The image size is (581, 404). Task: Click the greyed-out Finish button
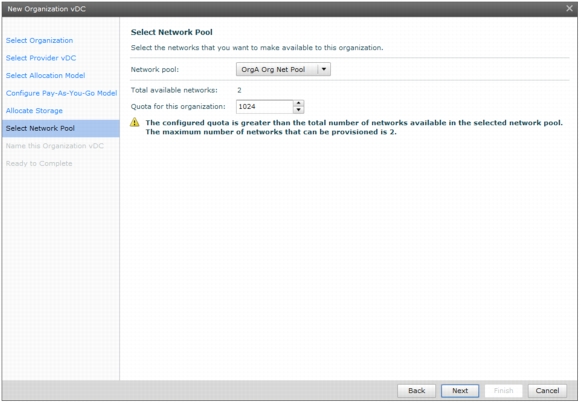click(503, 391)
